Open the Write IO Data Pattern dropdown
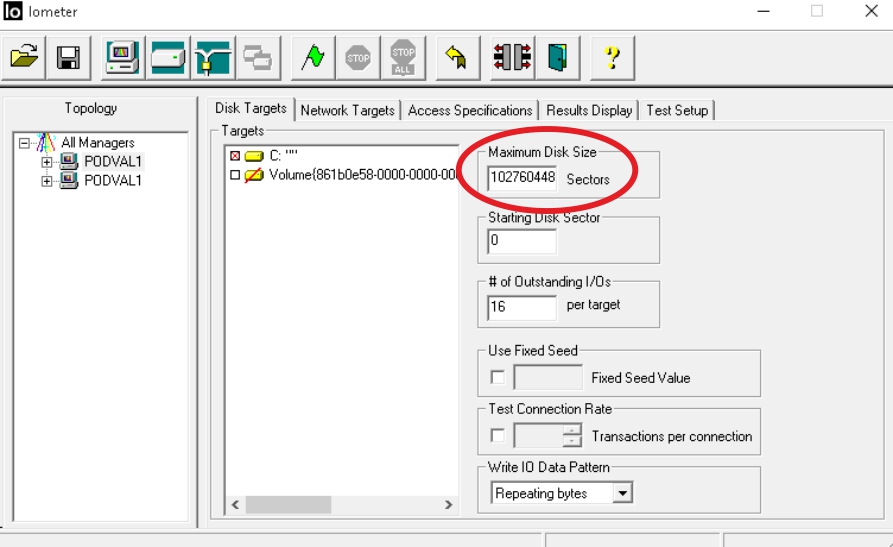Image resolution: width=893 pixels, height=547 pixels. tap(622, 493)
